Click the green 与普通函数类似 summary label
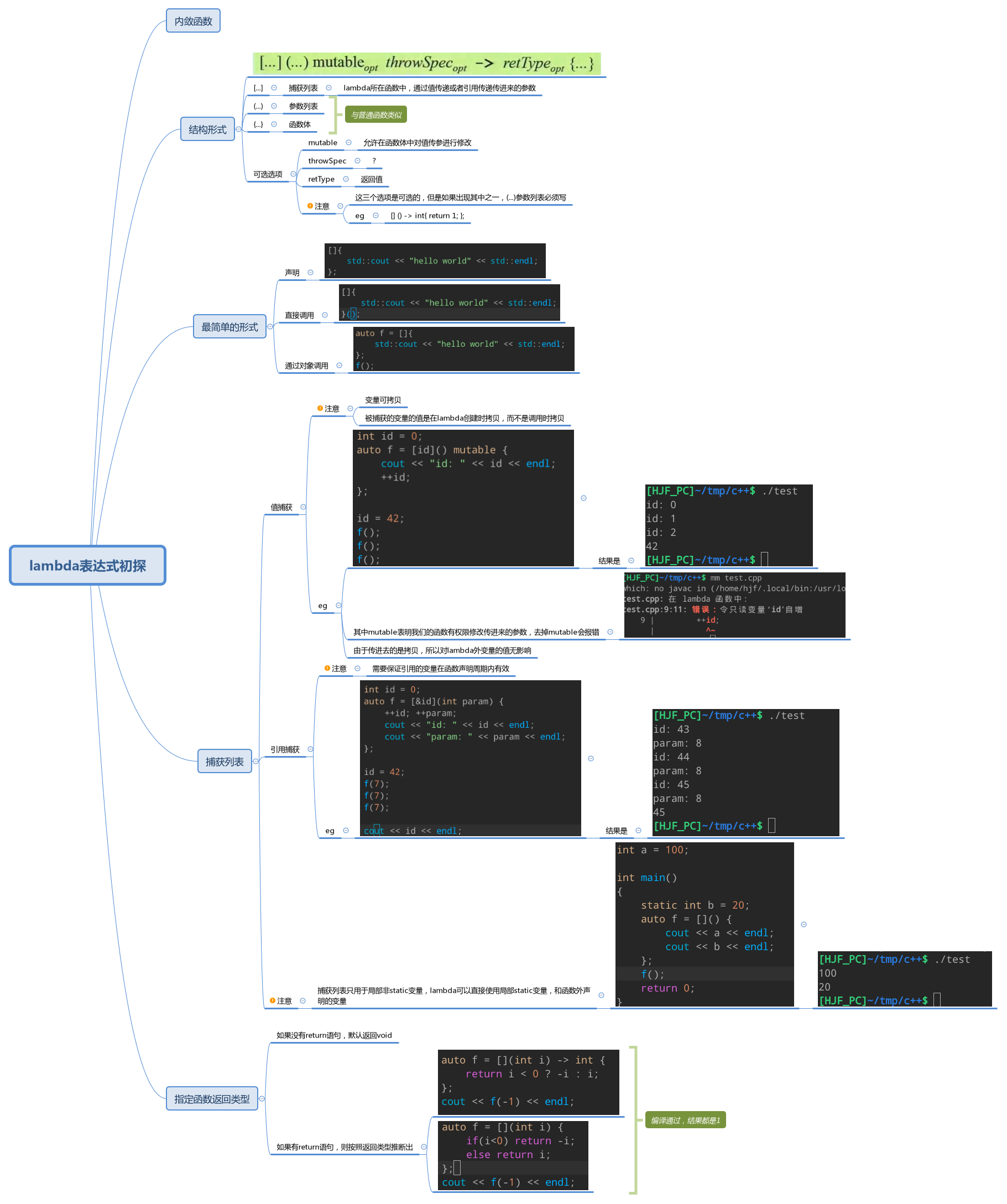Viewport: 1007px width, 1204px height. pos(376,114)
